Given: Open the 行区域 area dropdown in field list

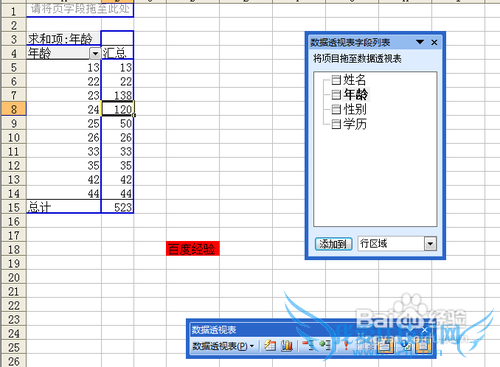Looking at the screenshot, I should [430, 244].
